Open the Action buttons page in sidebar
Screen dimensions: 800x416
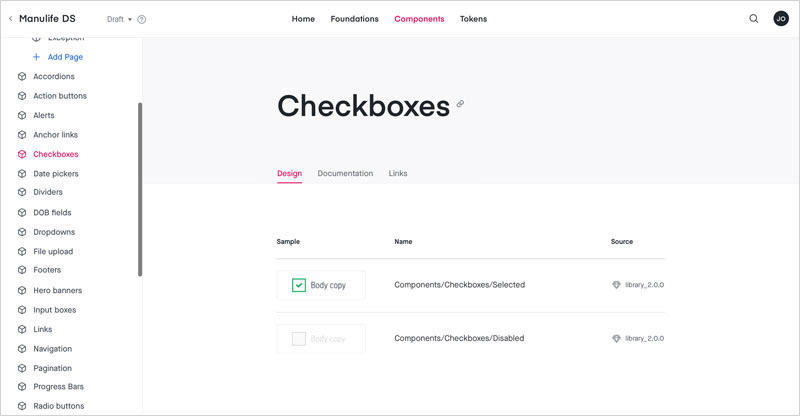pos(60,96)
